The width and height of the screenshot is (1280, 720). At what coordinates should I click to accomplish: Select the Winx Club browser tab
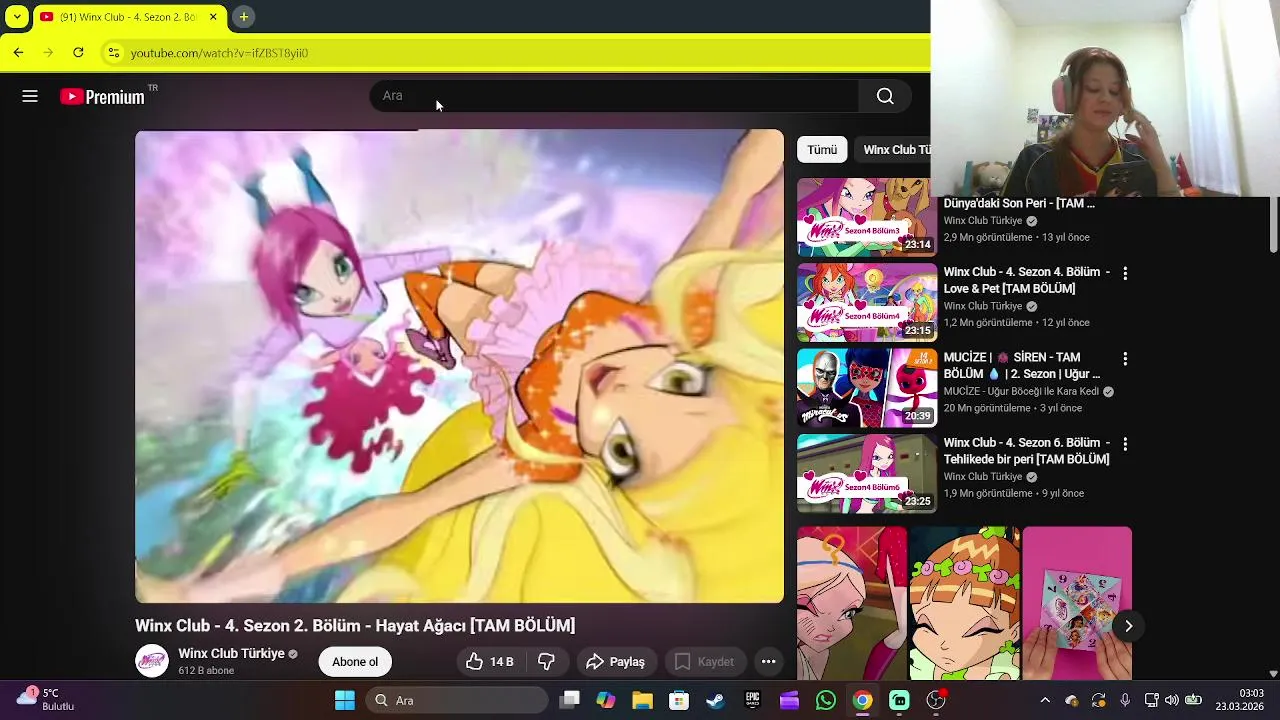click(130, 17)
